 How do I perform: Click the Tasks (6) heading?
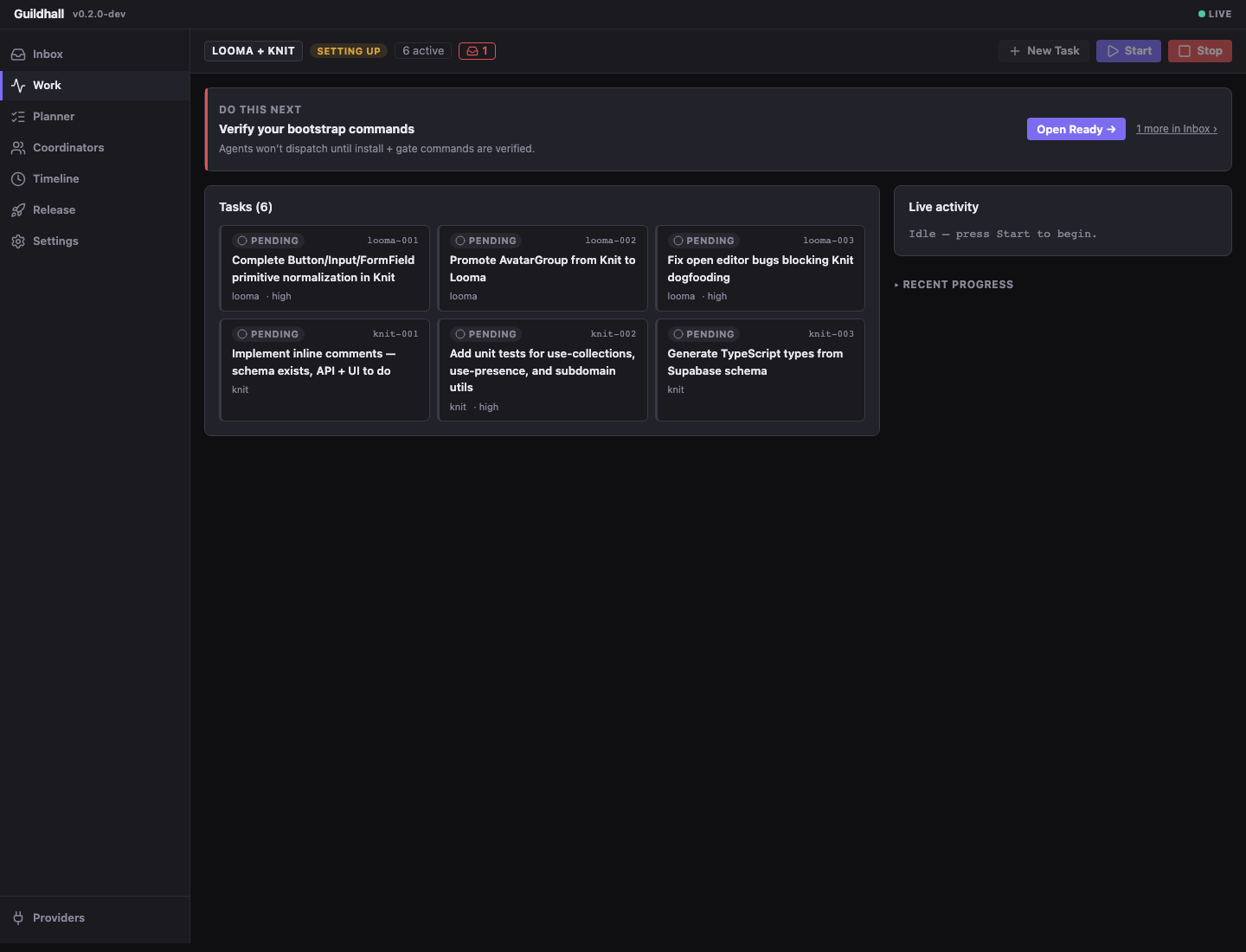(x=246, y=207)
